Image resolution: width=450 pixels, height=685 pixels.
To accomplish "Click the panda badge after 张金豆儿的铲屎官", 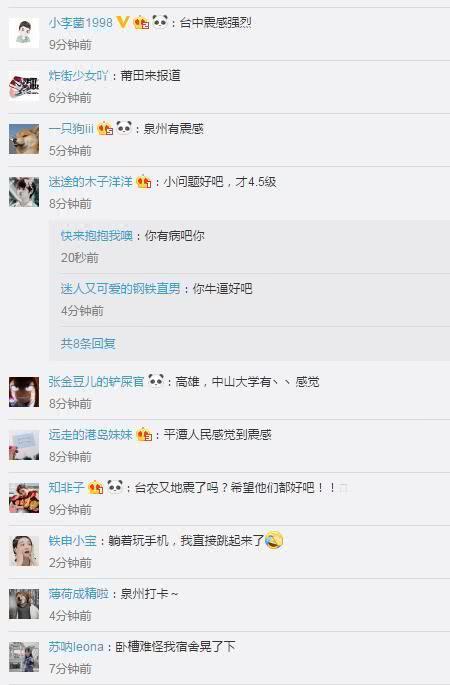I will (x=156, y=381).
